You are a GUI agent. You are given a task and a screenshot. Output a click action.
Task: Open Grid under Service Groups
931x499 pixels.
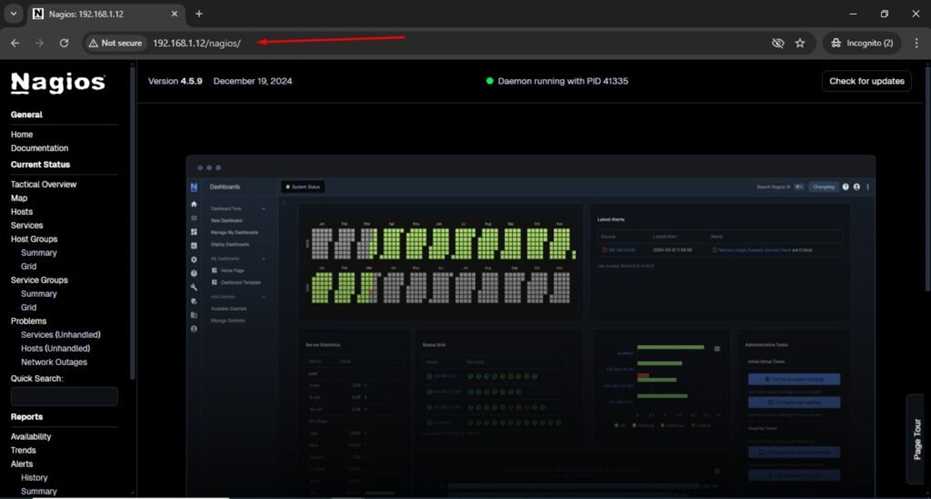point(29,307)
